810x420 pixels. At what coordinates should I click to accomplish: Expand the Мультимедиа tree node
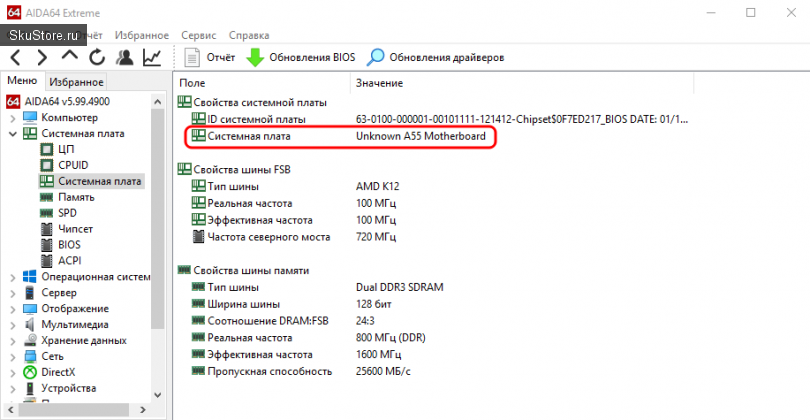point(12,325)
